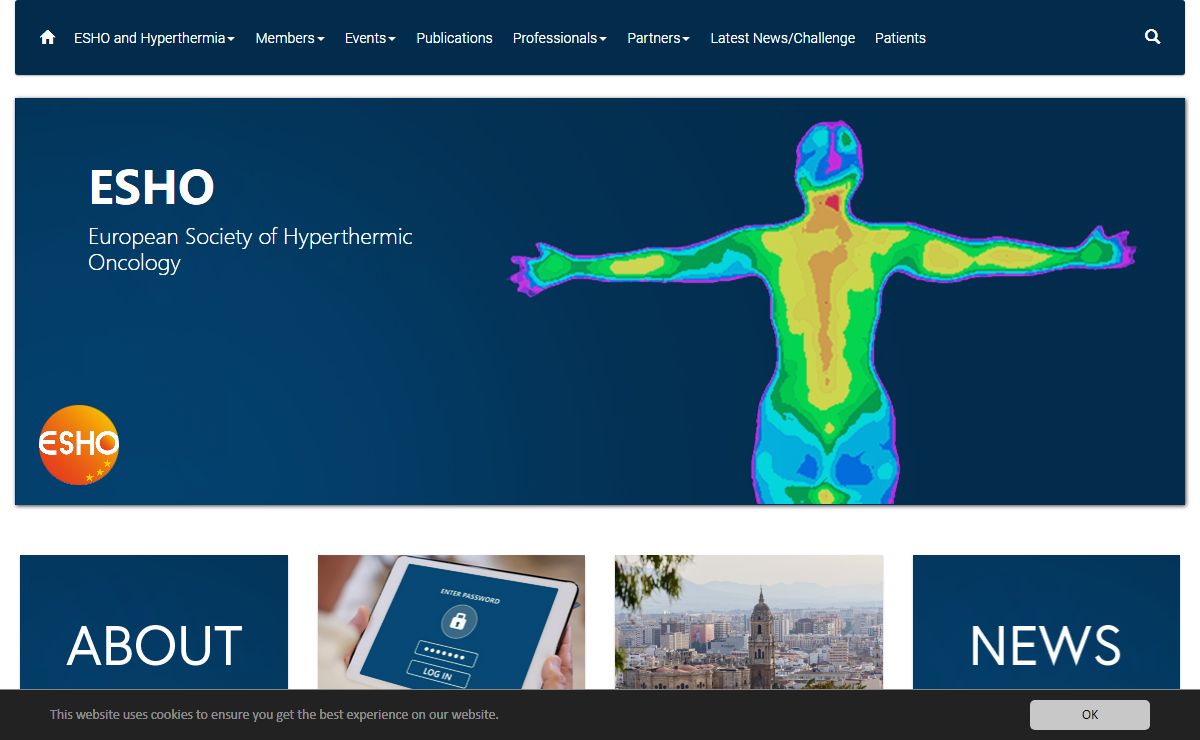
Task: Open the Patients menu item
Action: coord(900,38)
